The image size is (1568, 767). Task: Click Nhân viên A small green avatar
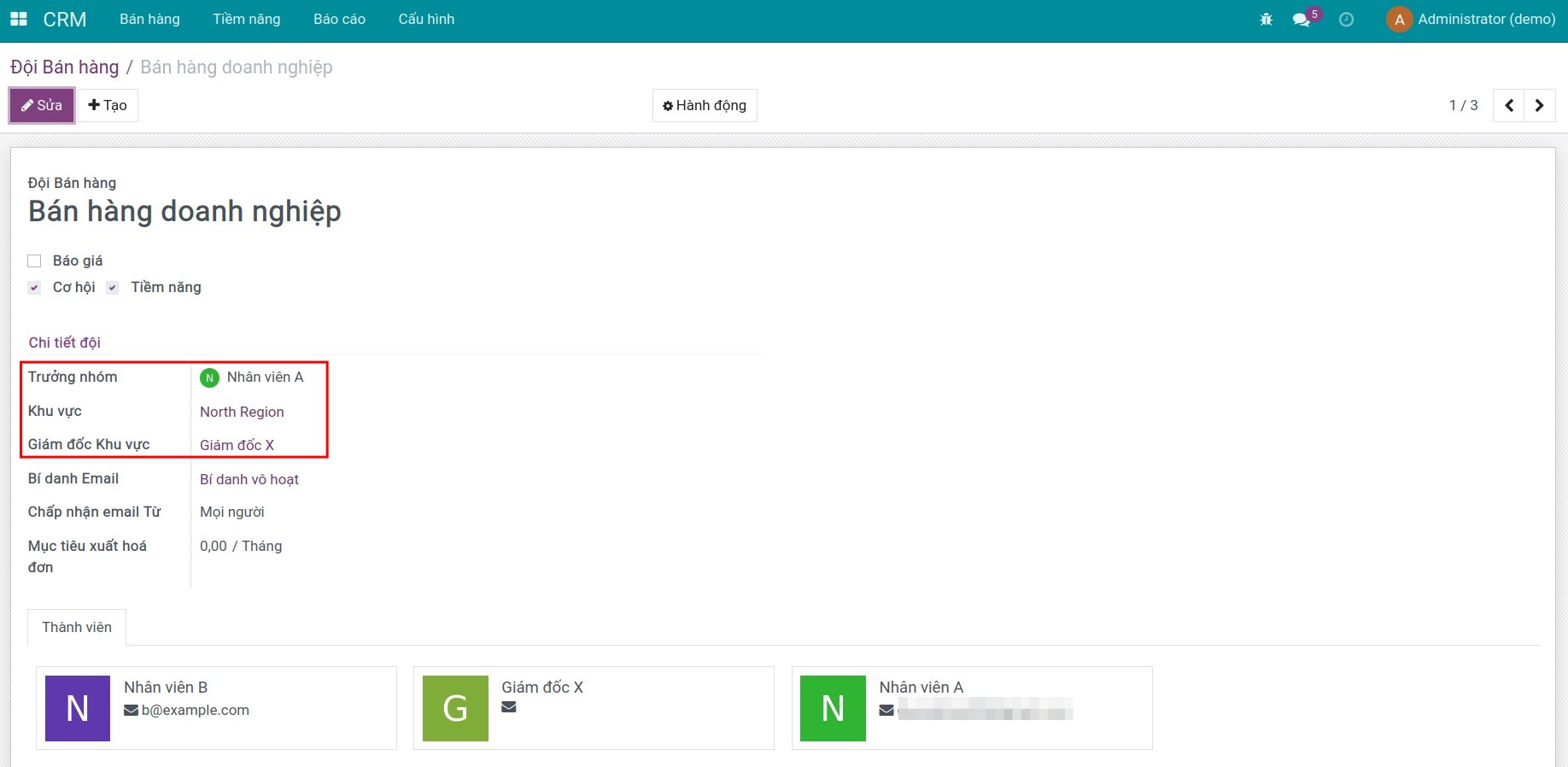click(x=209, y=378)
